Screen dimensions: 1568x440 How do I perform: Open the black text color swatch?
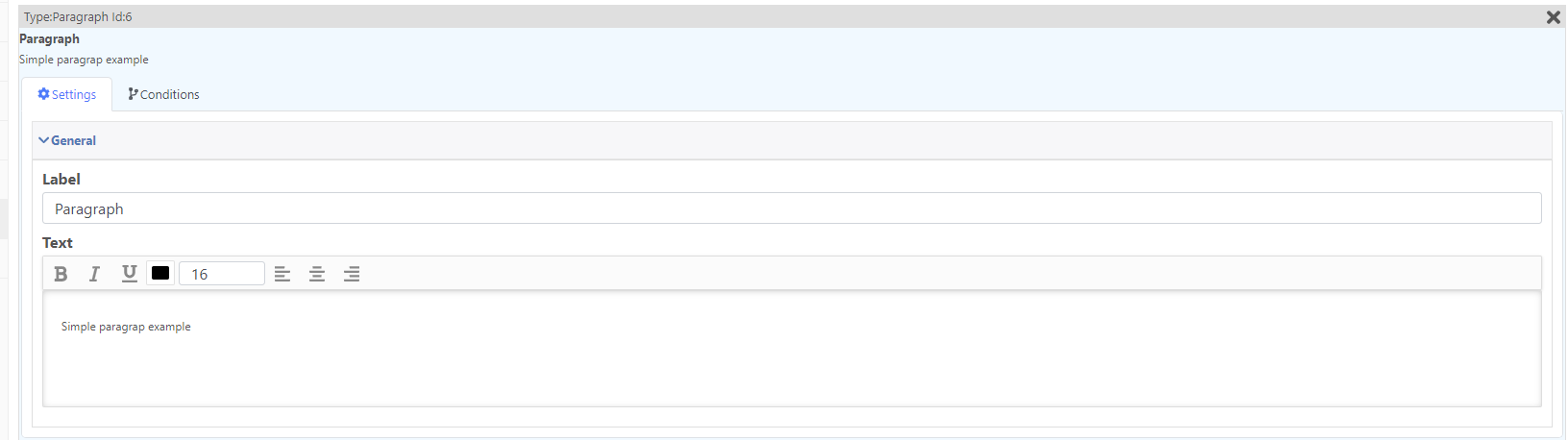tap(160, 274)
